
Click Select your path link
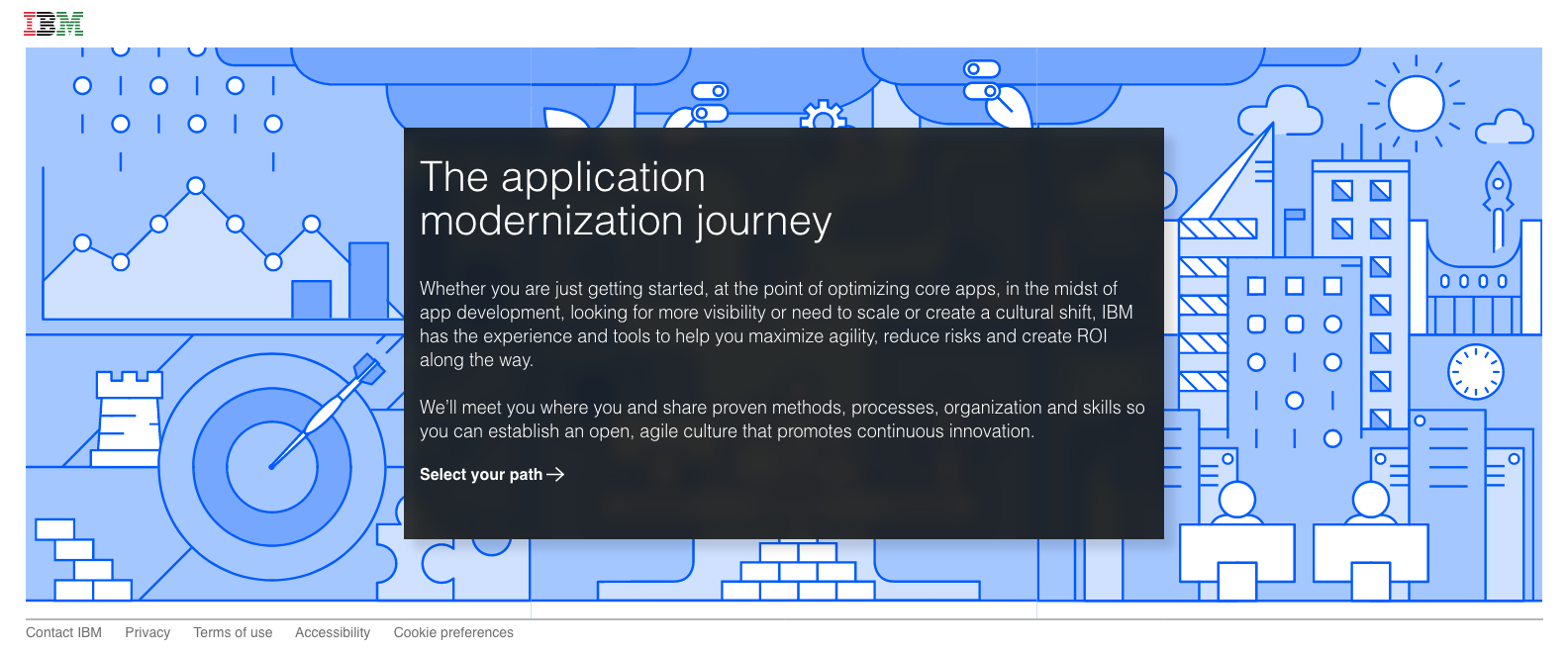pyautogui.click(x=492, y=475)
